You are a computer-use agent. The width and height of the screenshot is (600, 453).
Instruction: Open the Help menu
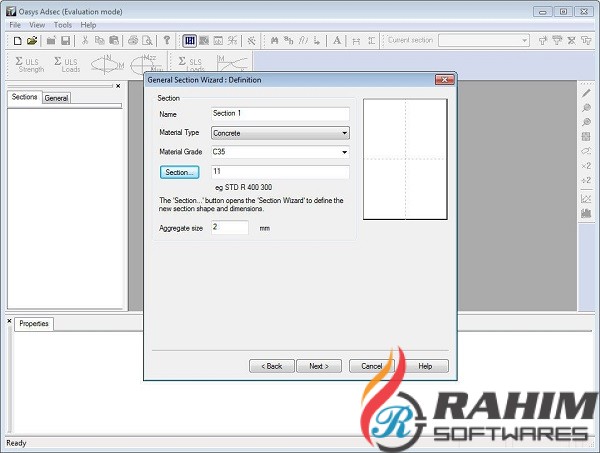[88, 25]
